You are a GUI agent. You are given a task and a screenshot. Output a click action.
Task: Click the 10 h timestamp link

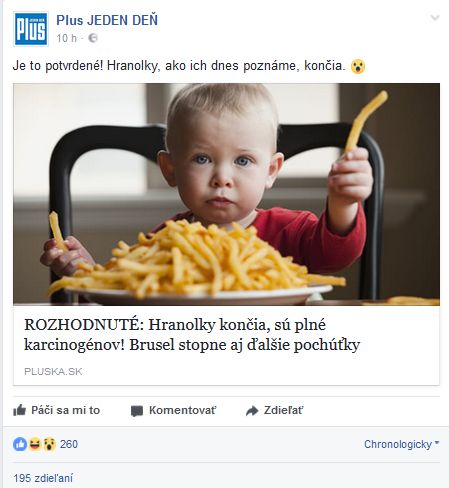(66, 38)
